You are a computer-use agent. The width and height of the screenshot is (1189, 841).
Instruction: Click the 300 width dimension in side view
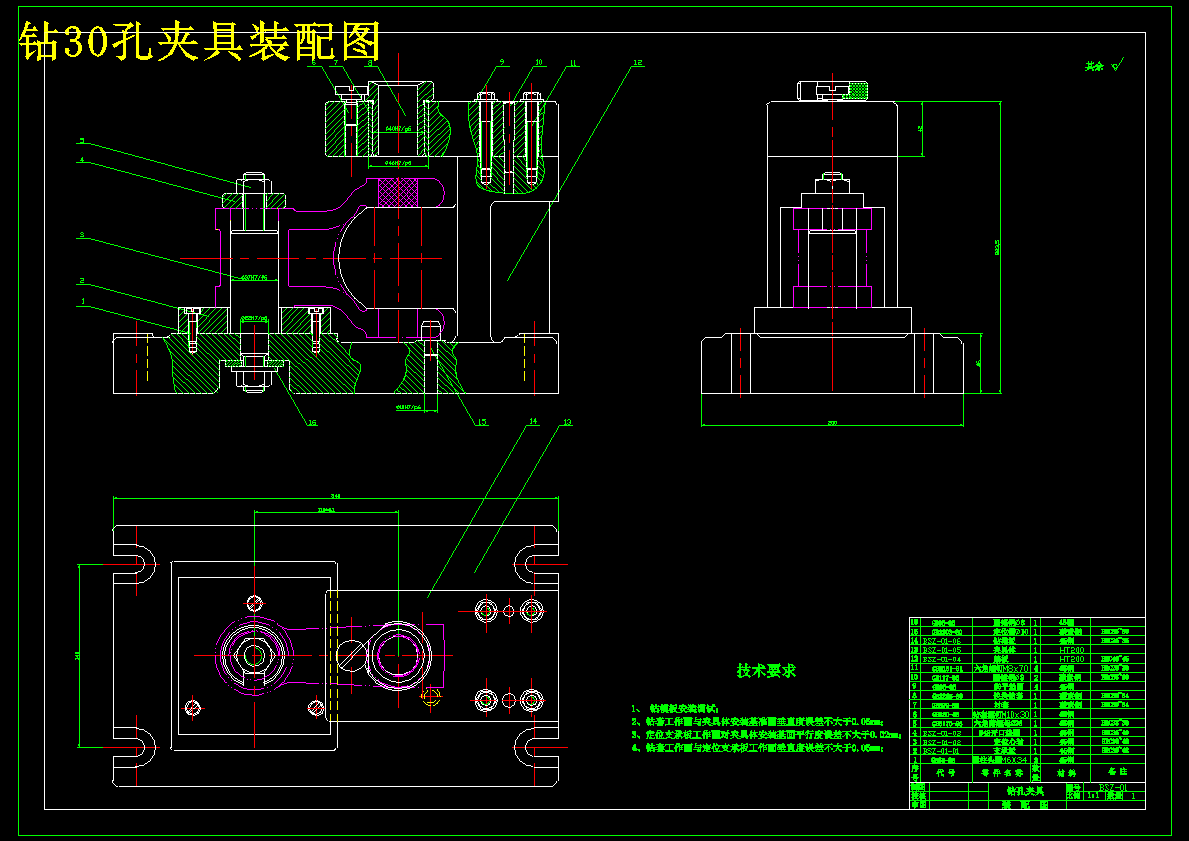(832, 422)
